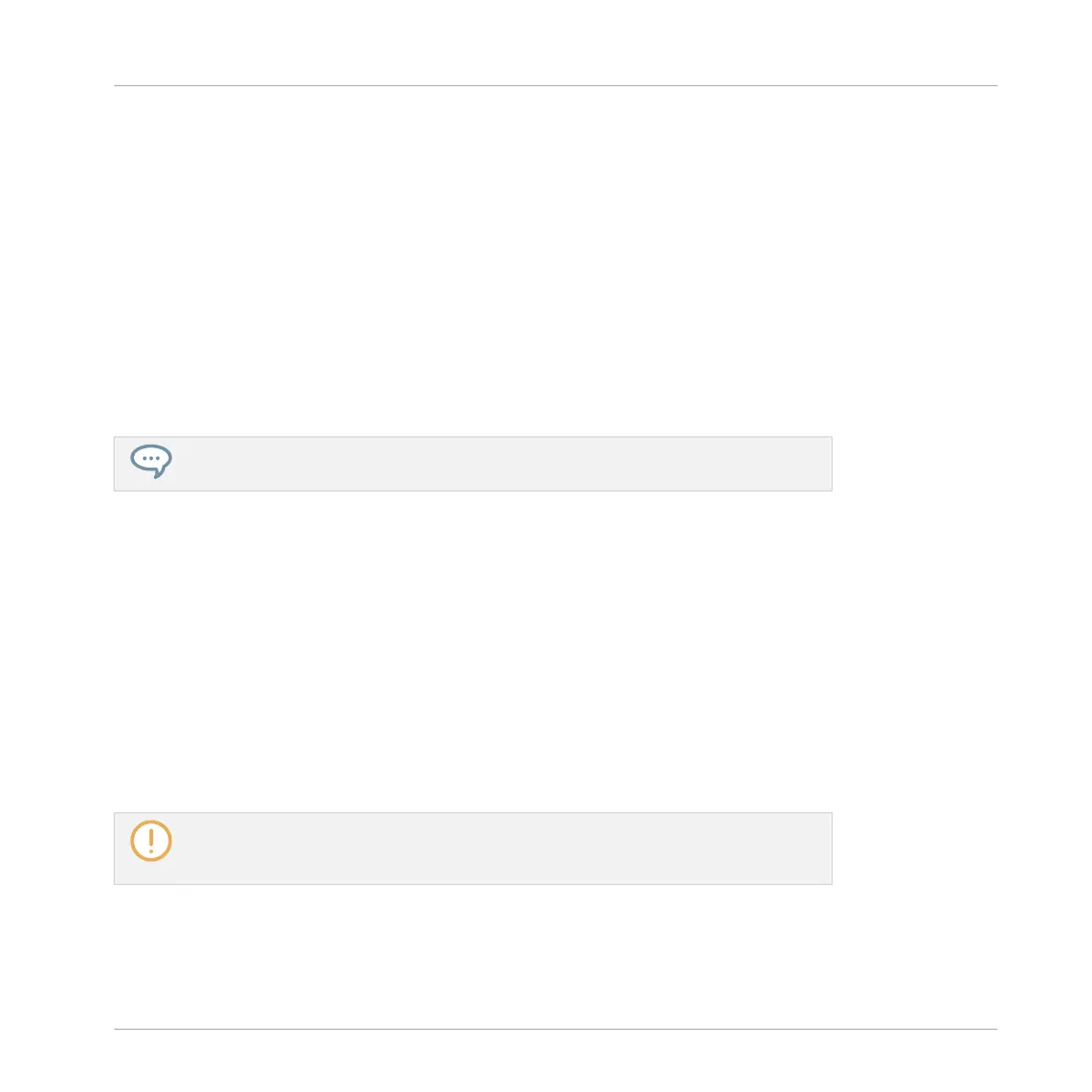
Task: Select the gray note box with speech bubble
Action: [473, 464]
